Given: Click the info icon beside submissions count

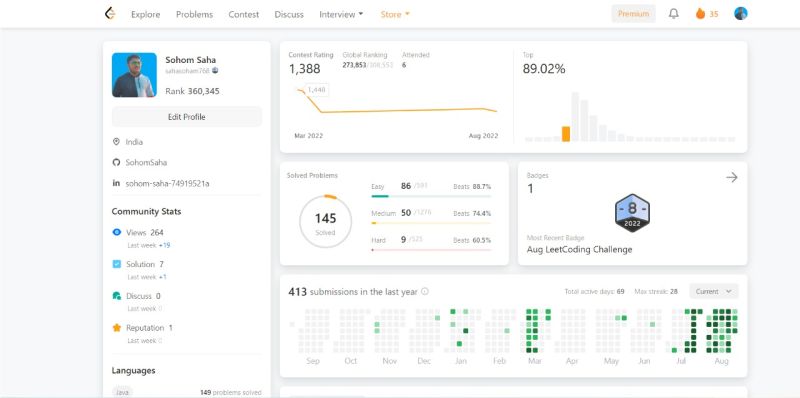Looking at the screenshot, I should [x=424, y=291].
